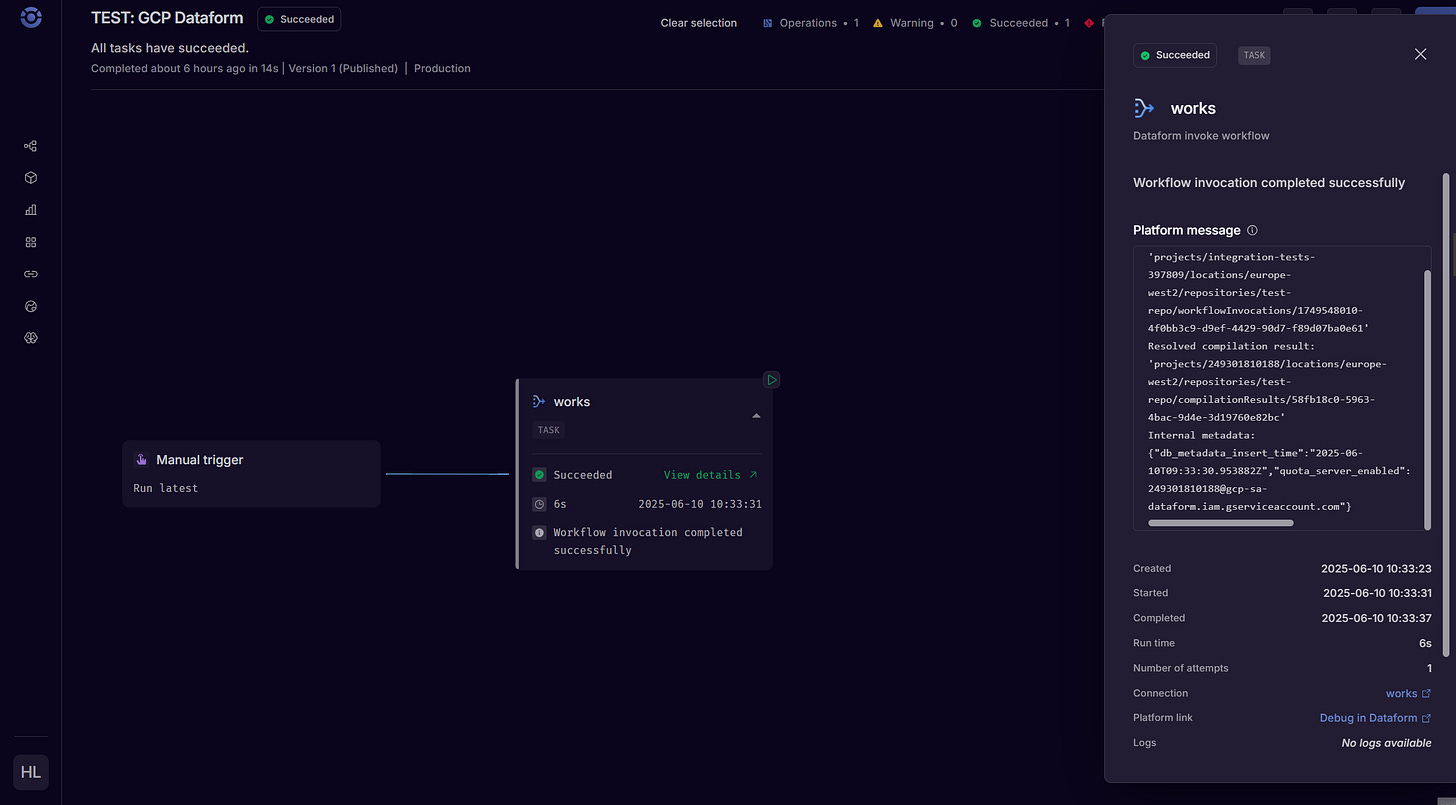Click the Completed value 2025-06-10 10:33:37

point(1376,618)
